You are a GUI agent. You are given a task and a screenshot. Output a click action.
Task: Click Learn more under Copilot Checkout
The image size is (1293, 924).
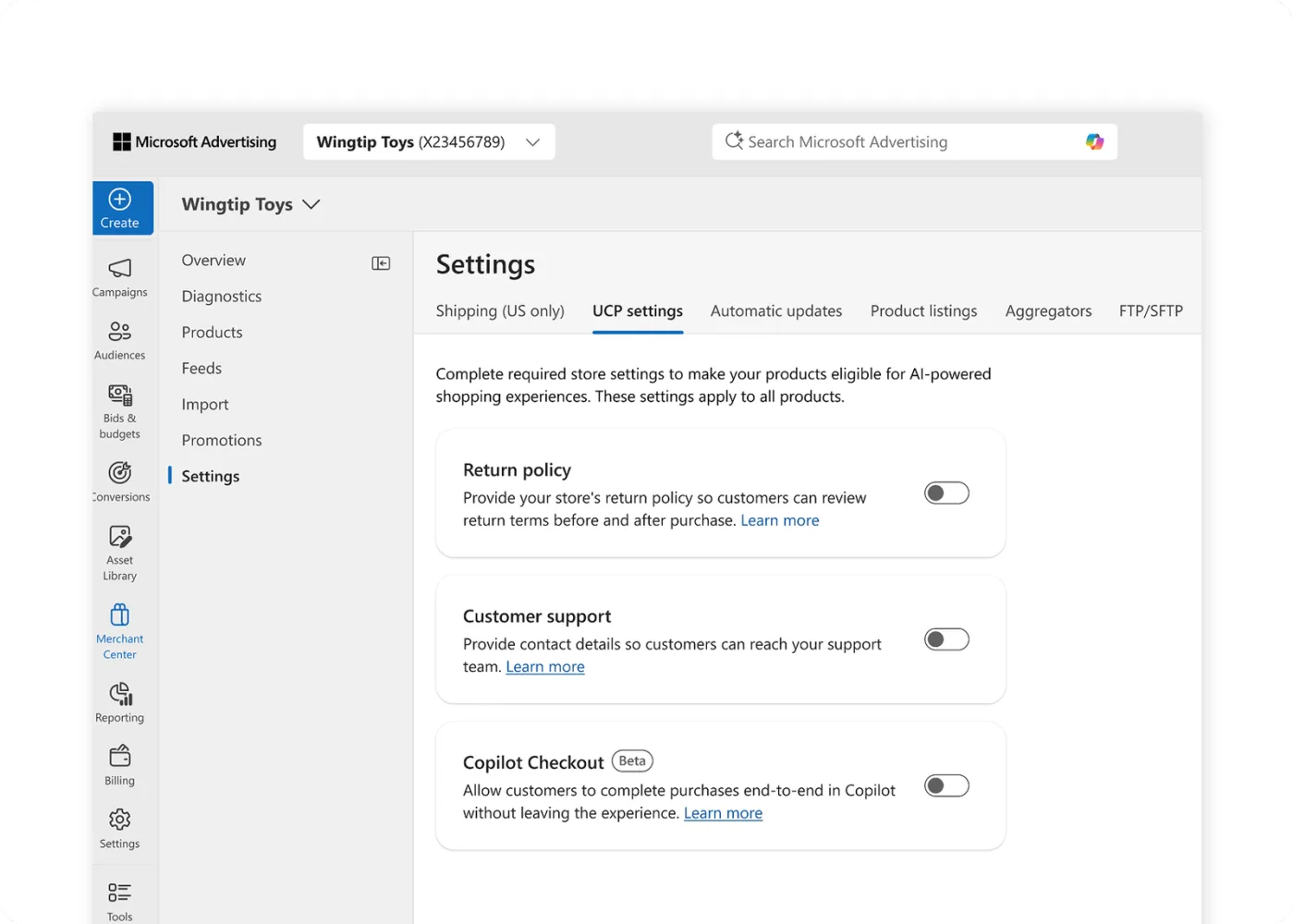(x=723, y=813)
